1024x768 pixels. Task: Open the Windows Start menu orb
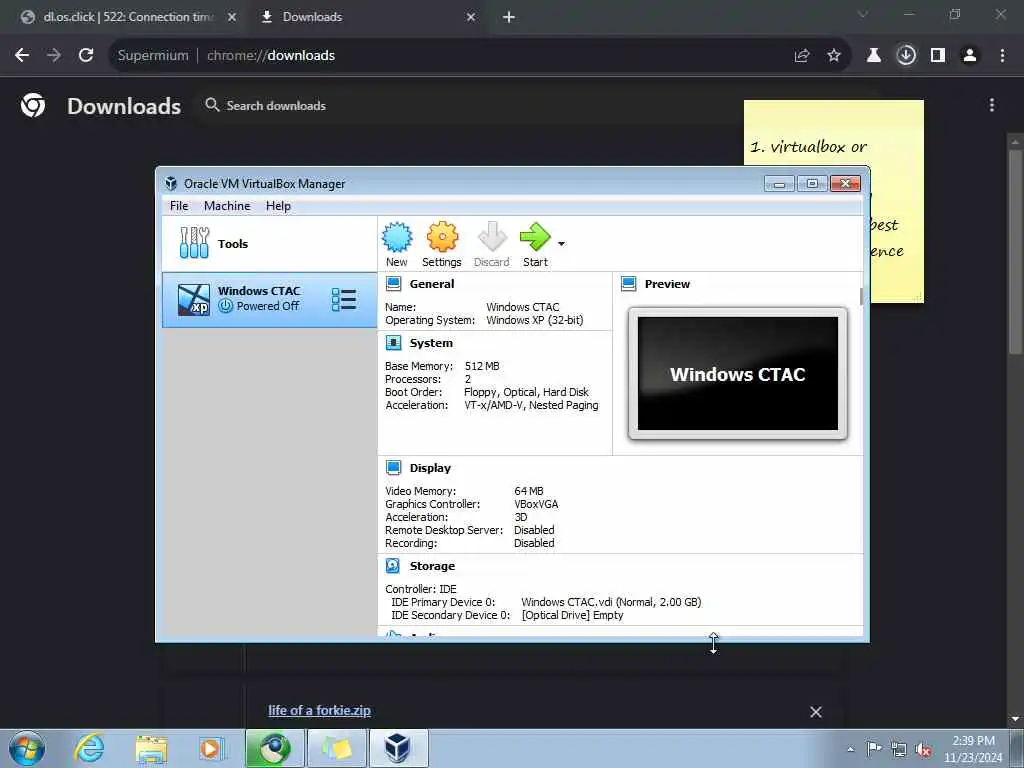coord(26,748)
